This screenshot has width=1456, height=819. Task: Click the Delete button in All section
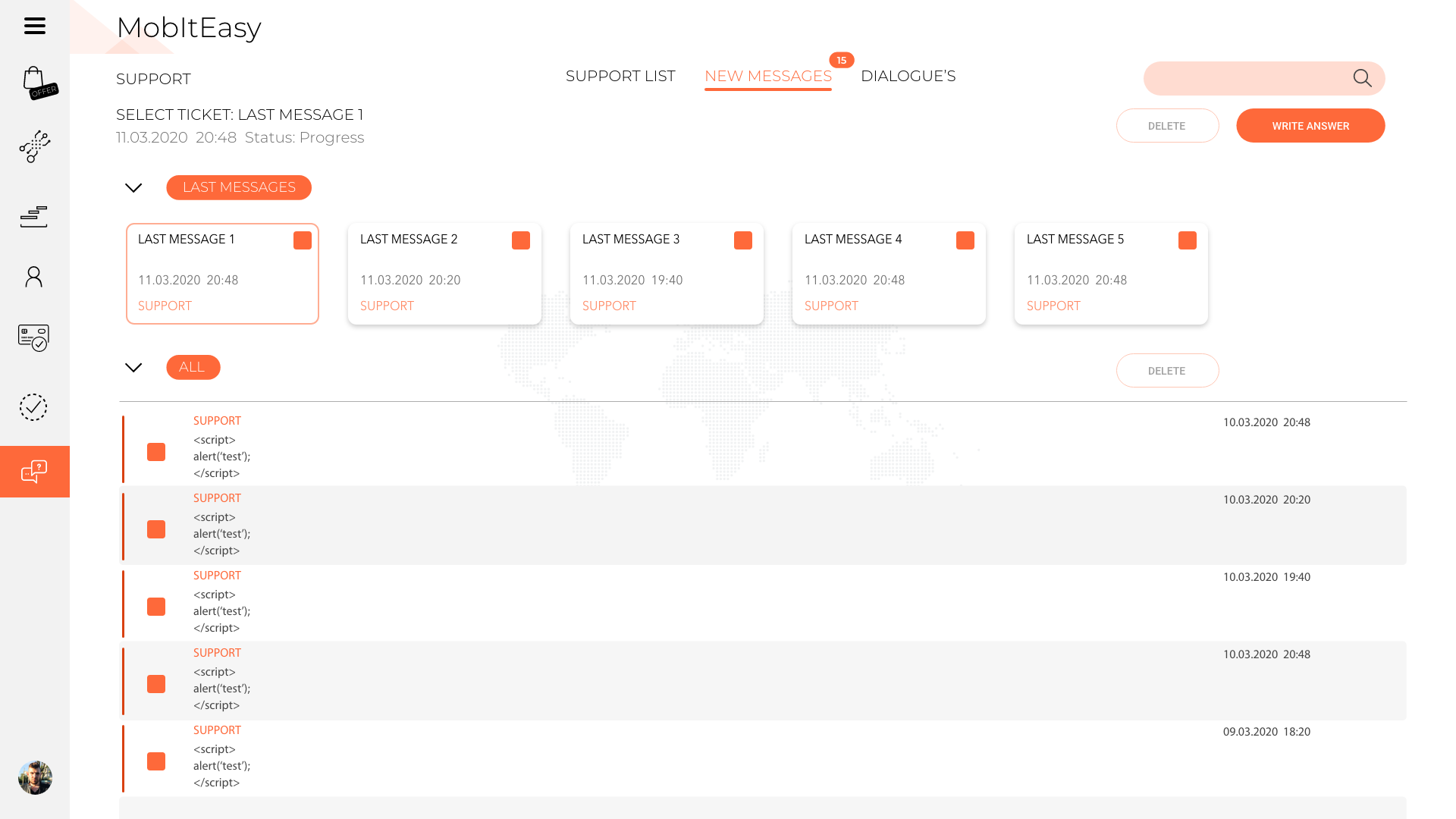(x=1167, y=371)
